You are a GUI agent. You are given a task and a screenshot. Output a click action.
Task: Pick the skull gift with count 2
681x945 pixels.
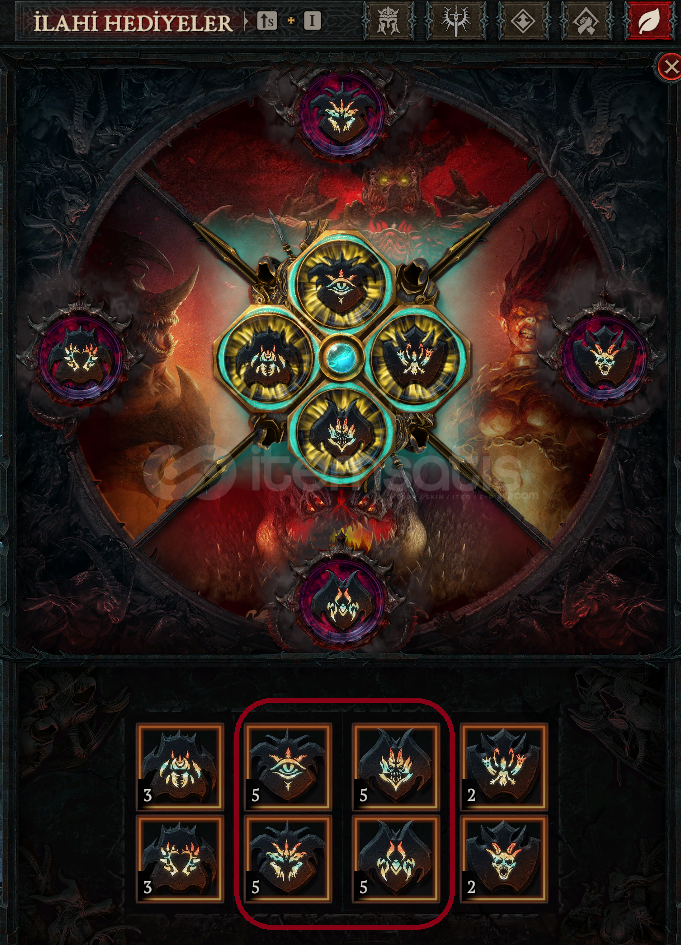click(504, 858)
